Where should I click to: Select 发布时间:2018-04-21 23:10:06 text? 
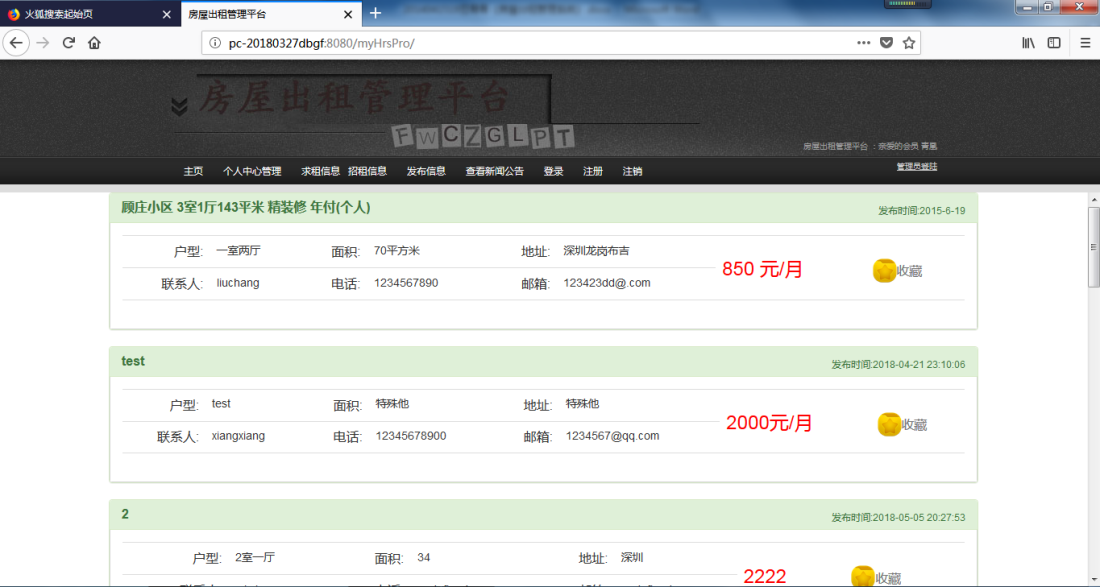click(898, 365)
